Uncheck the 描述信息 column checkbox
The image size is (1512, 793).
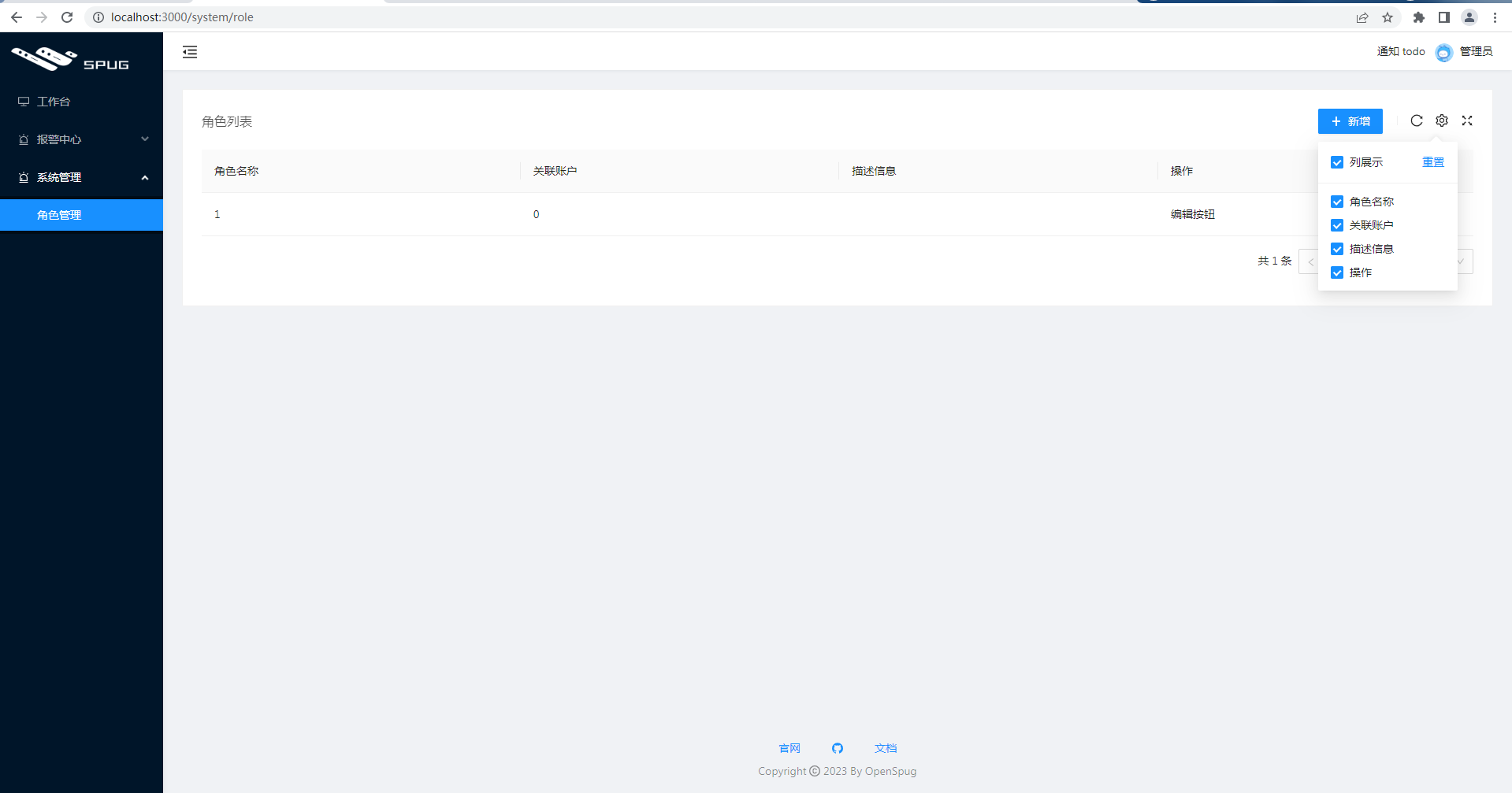tap(1337, 249)
